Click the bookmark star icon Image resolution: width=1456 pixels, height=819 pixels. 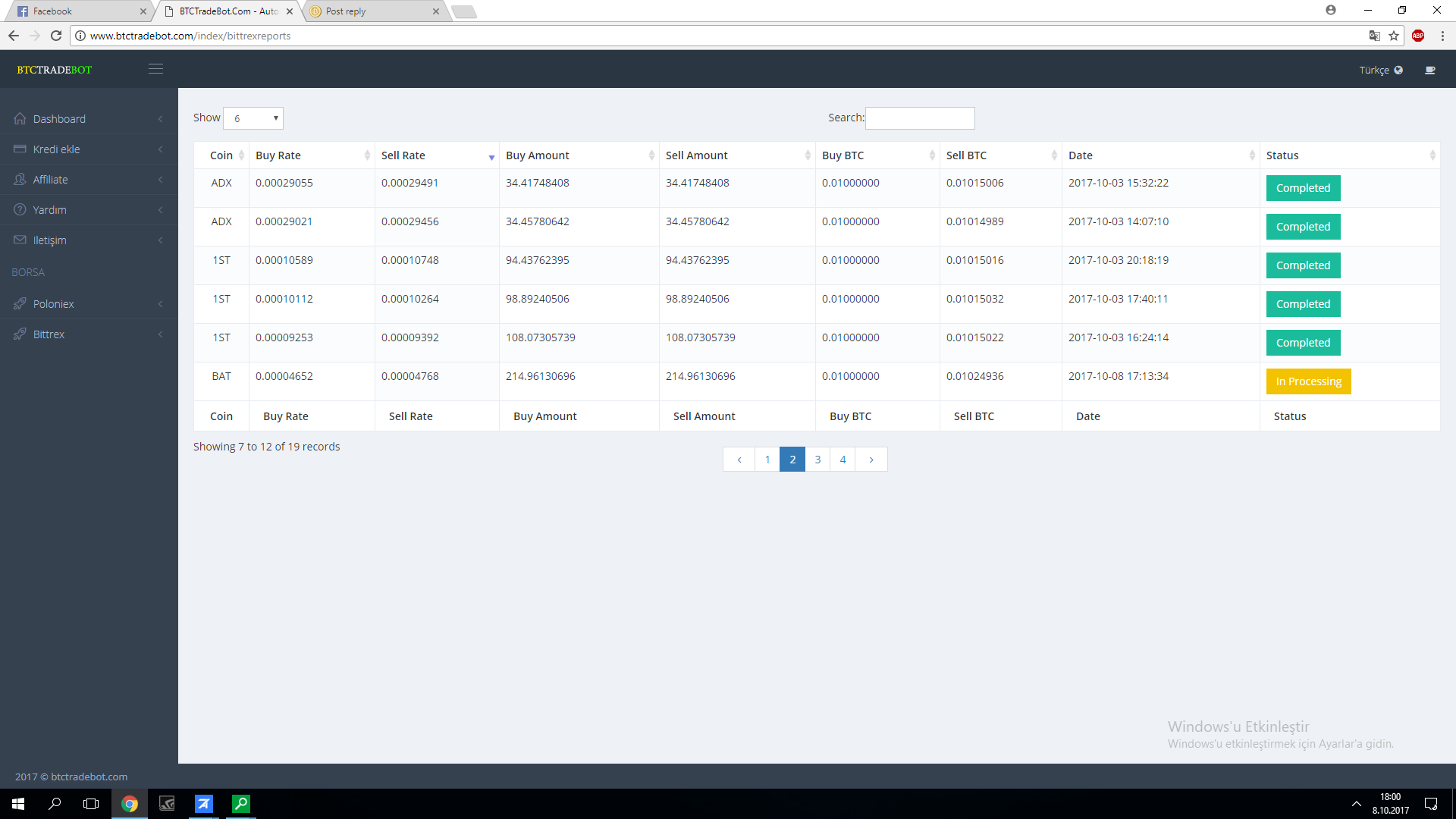pyautogui.click(x=1394, y=36)
